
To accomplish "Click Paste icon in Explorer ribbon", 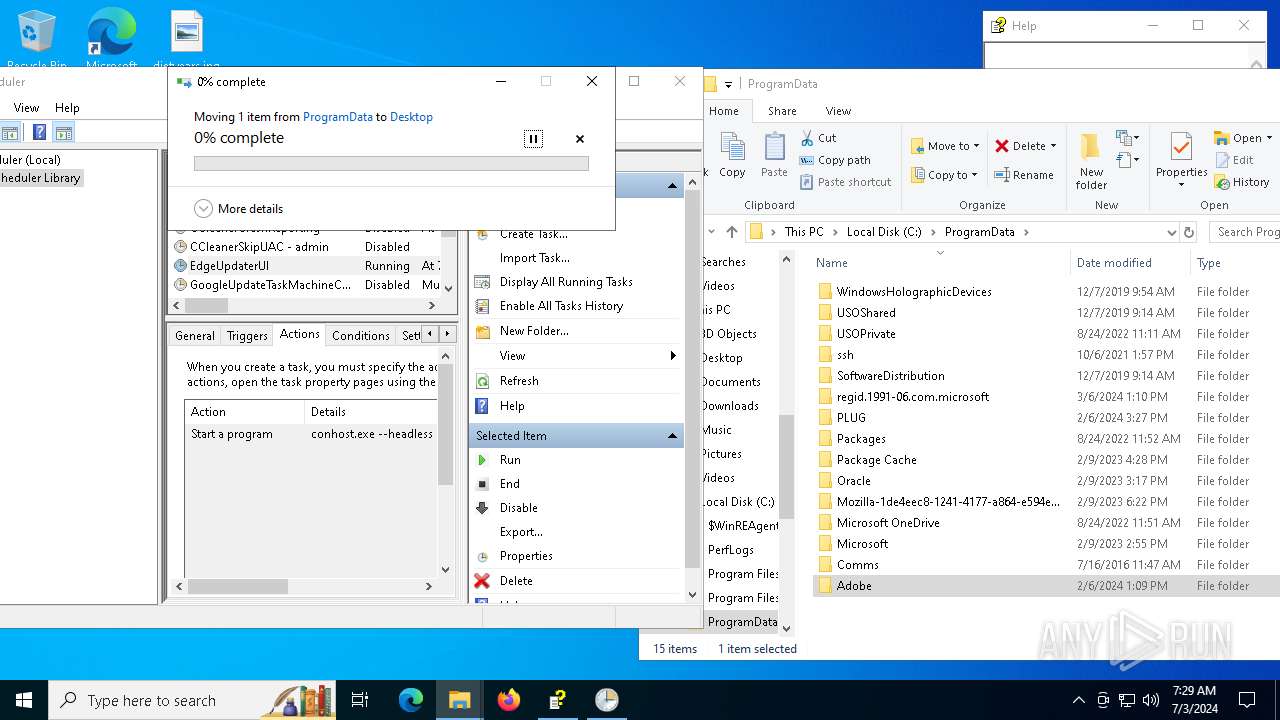I will pos(774,155).
